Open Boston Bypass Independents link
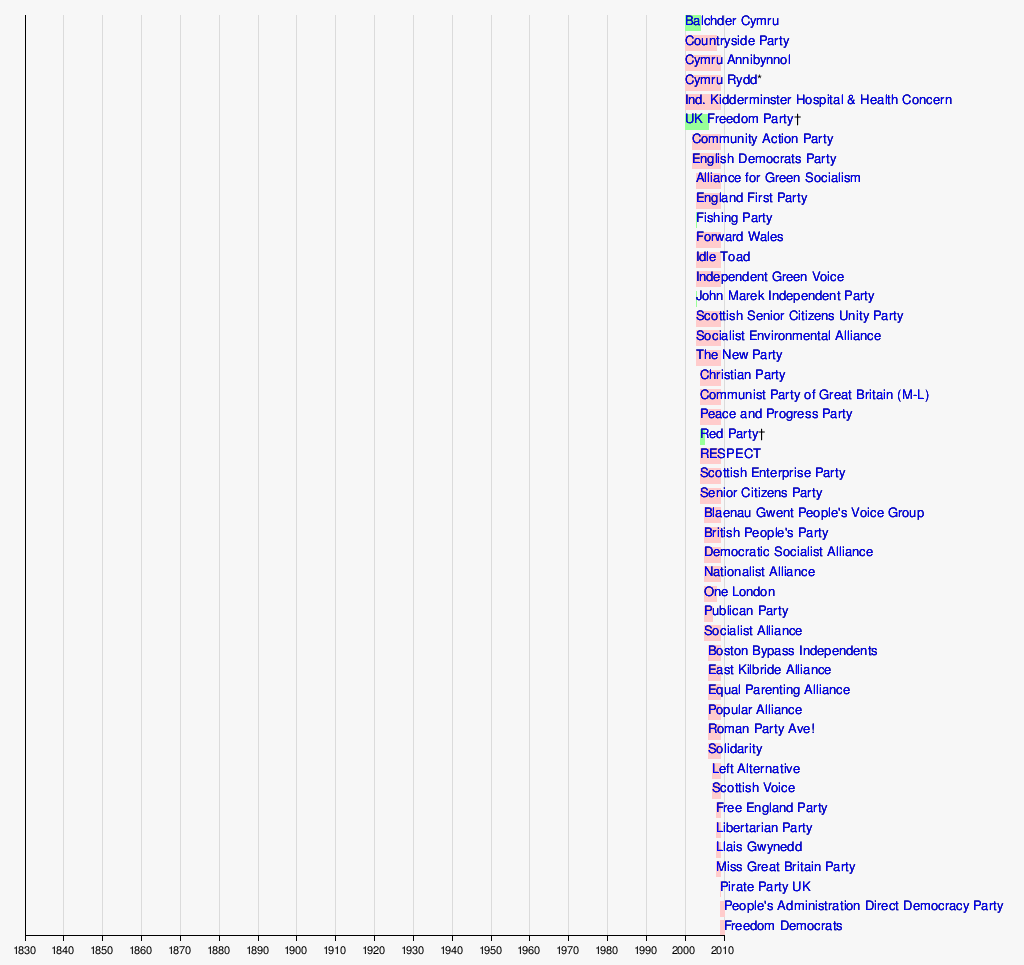This screenshot has width=1024, height=965. click(792, 651)
